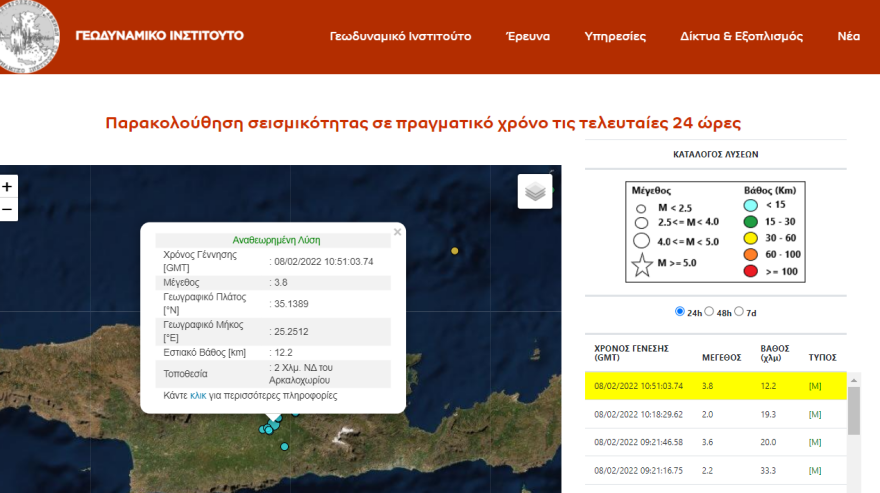
Task: Select the 08/02/2022 10:18:29.62 event row
Action: [x=716, y=414]
